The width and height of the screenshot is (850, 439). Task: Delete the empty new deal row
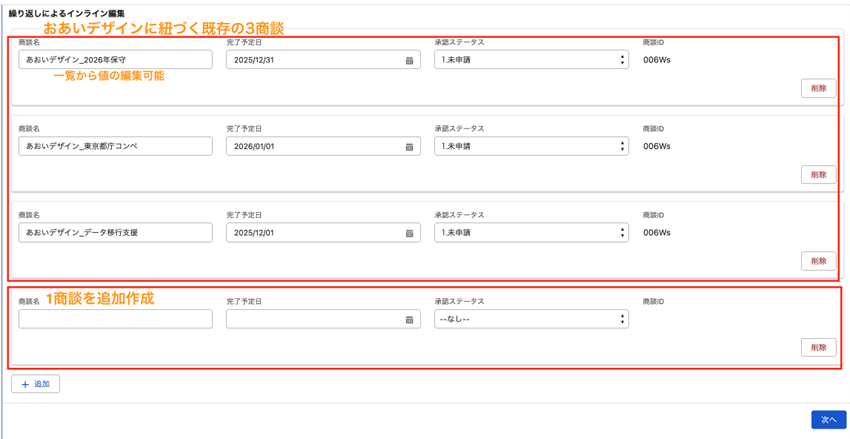click(818, 348)
